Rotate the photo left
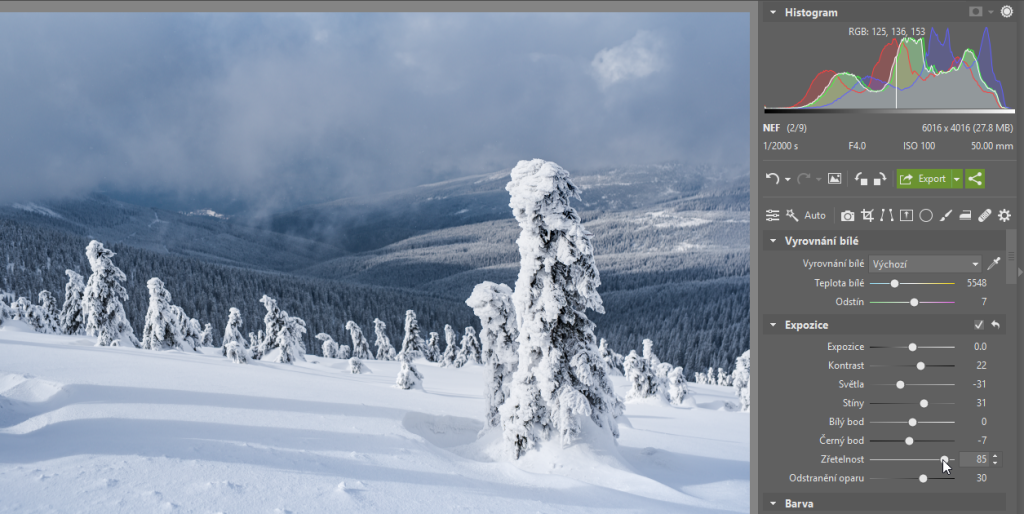The height and width of the screenshot is (514, 1024). (861, 178)
